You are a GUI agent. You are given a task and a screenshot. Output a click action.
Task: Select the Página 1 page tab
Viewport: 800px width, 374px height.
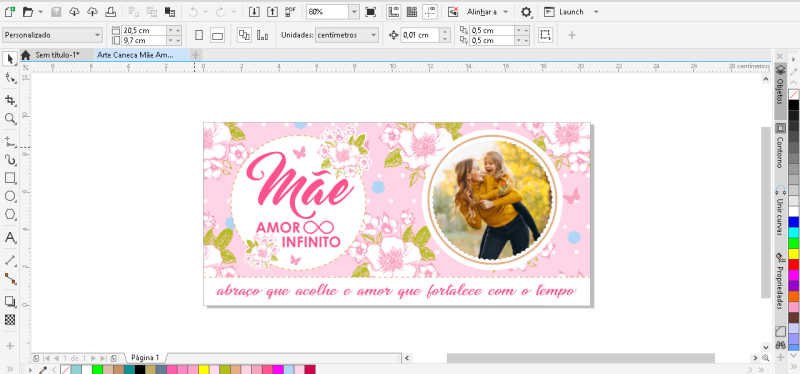pyautogui.click(x=145, y=358)
